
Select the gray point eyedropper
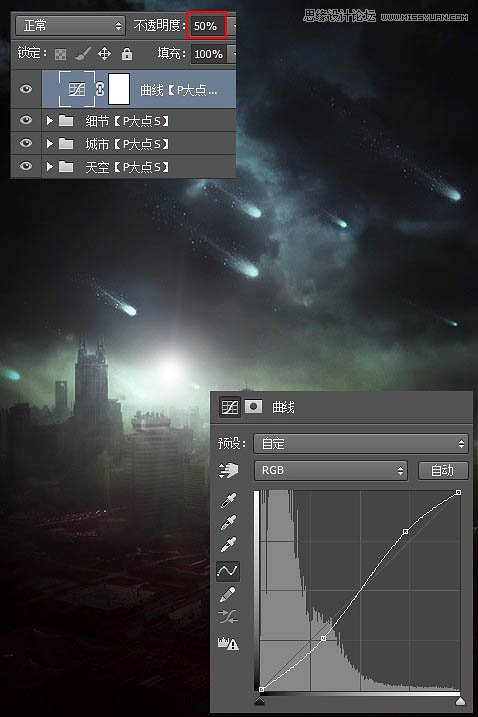click(x=228, y=522)
